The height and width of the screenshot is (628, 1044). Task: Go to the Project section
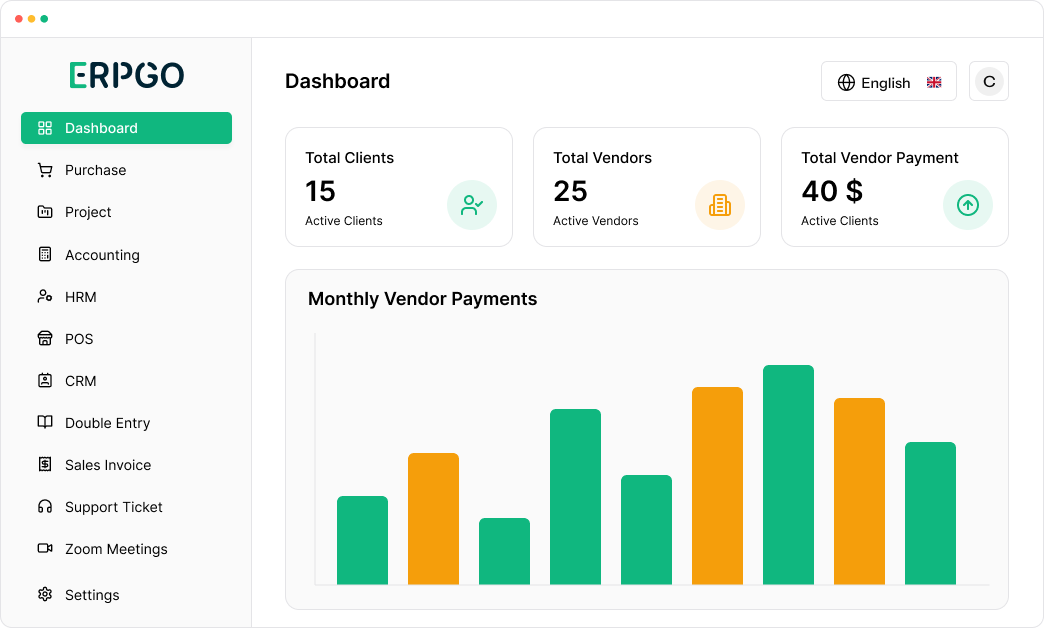coord(127,212)
